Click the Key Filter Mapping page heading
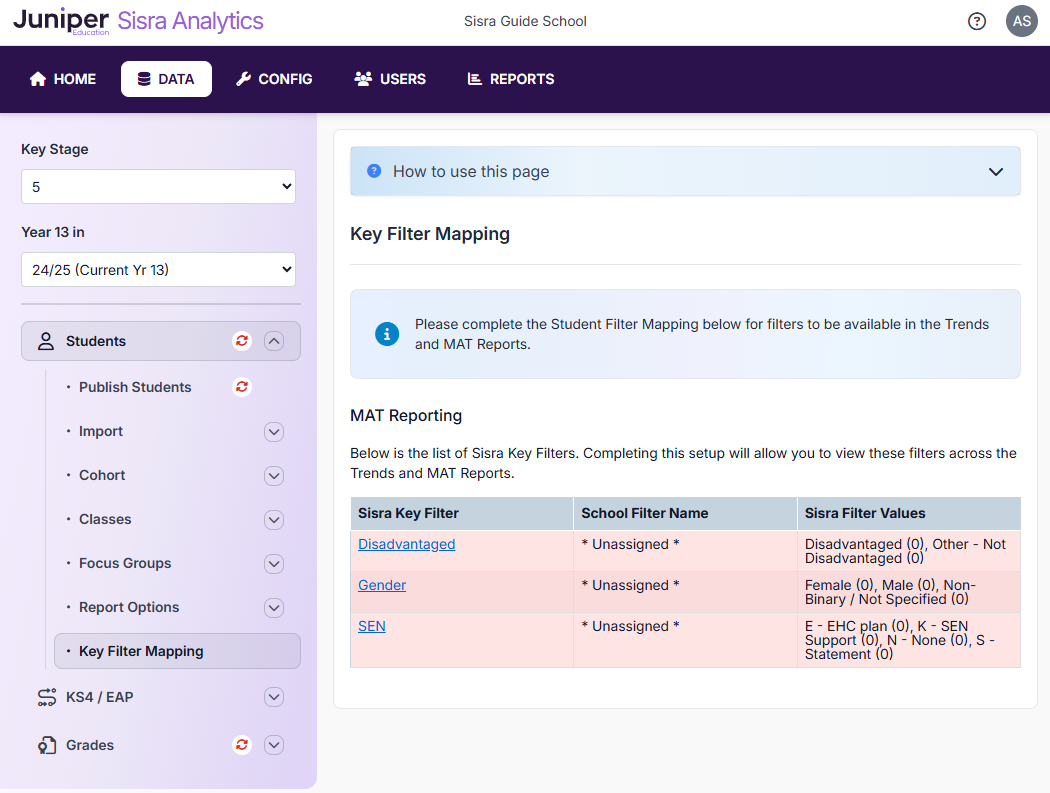 point(430,234)
